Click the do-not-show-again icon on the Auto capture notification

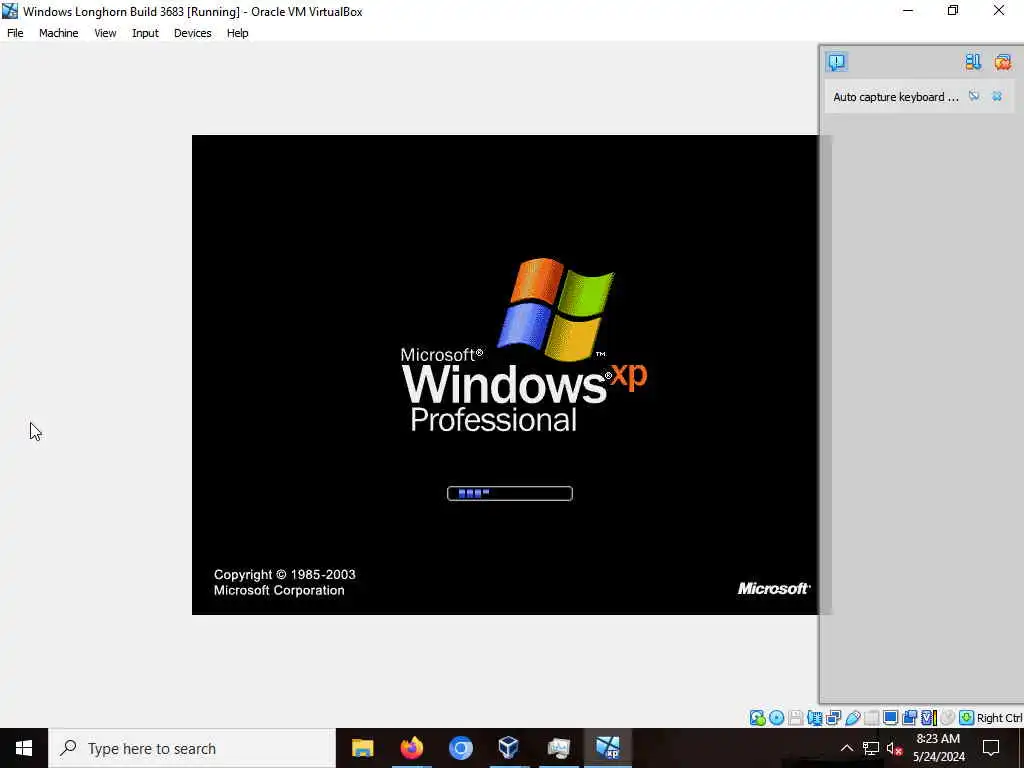tap(974, 96)
